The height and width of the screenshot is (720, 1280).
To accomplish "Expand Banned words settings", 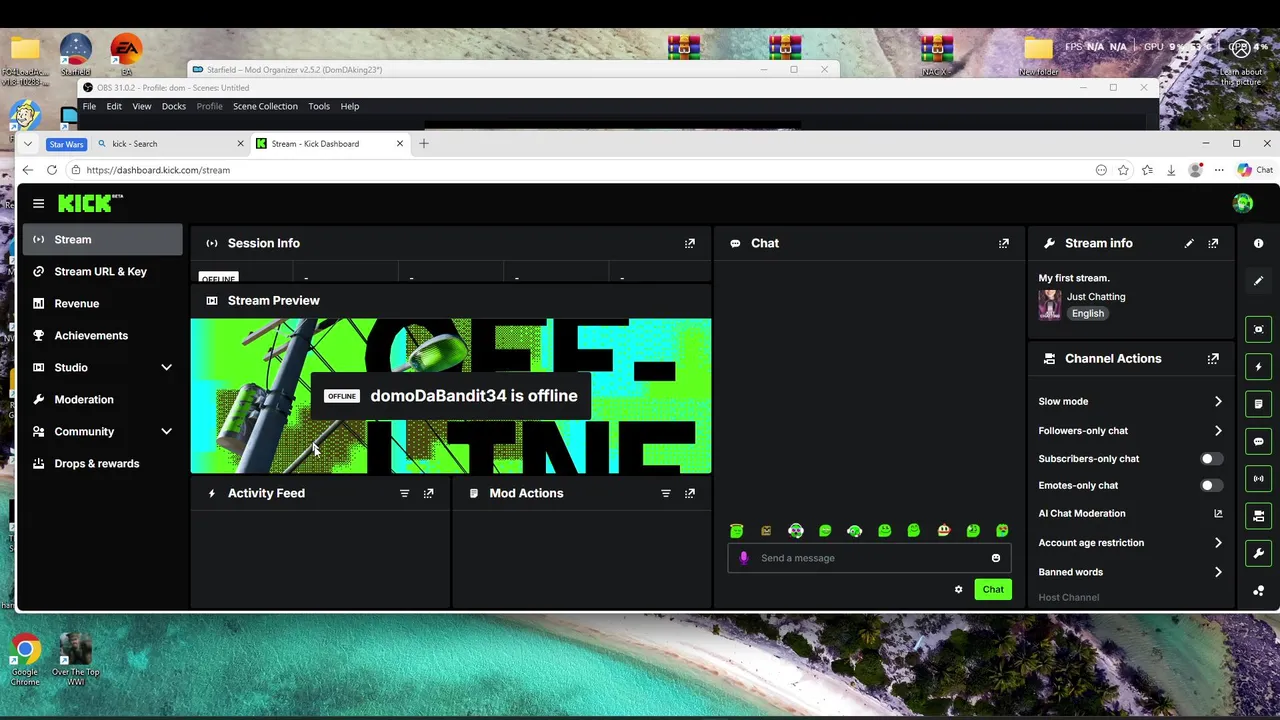I will click(x=1218, y=572).
